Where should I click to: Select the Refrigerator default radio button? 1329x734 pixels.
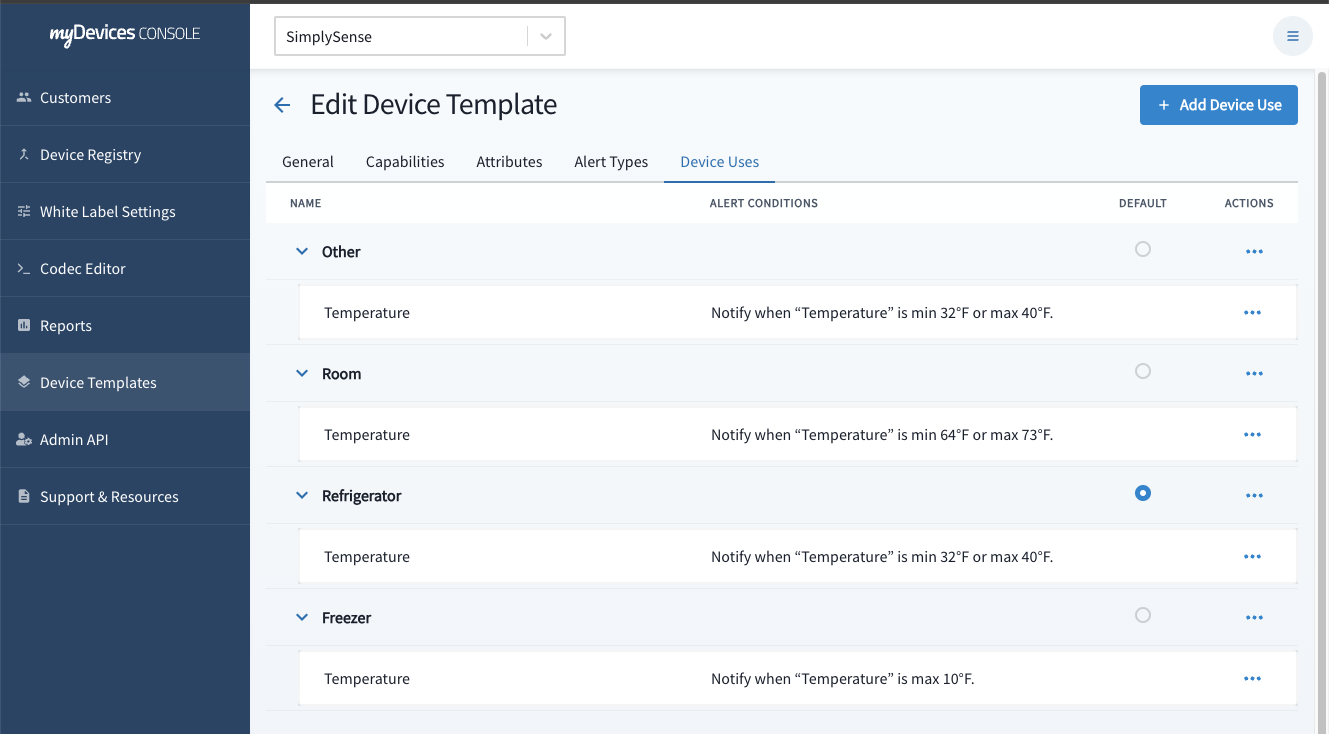[1142, 493]
